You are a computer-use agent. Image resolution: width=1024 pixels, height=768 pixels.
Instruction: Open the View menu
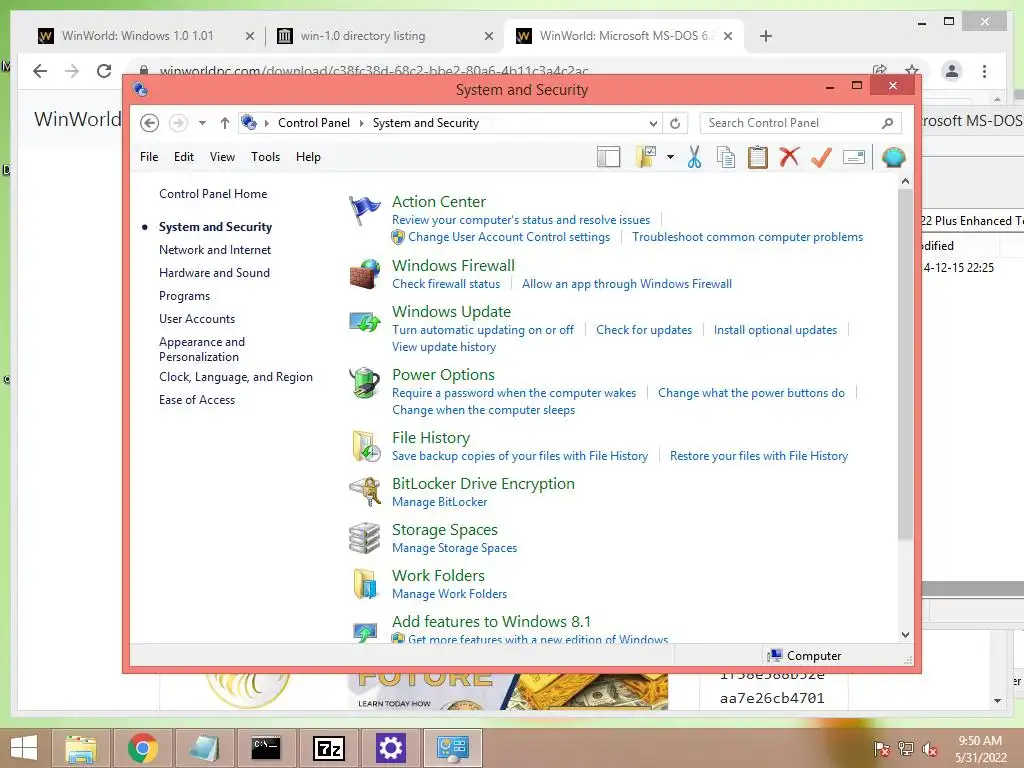pyautogui.click(x=222, y=157)
